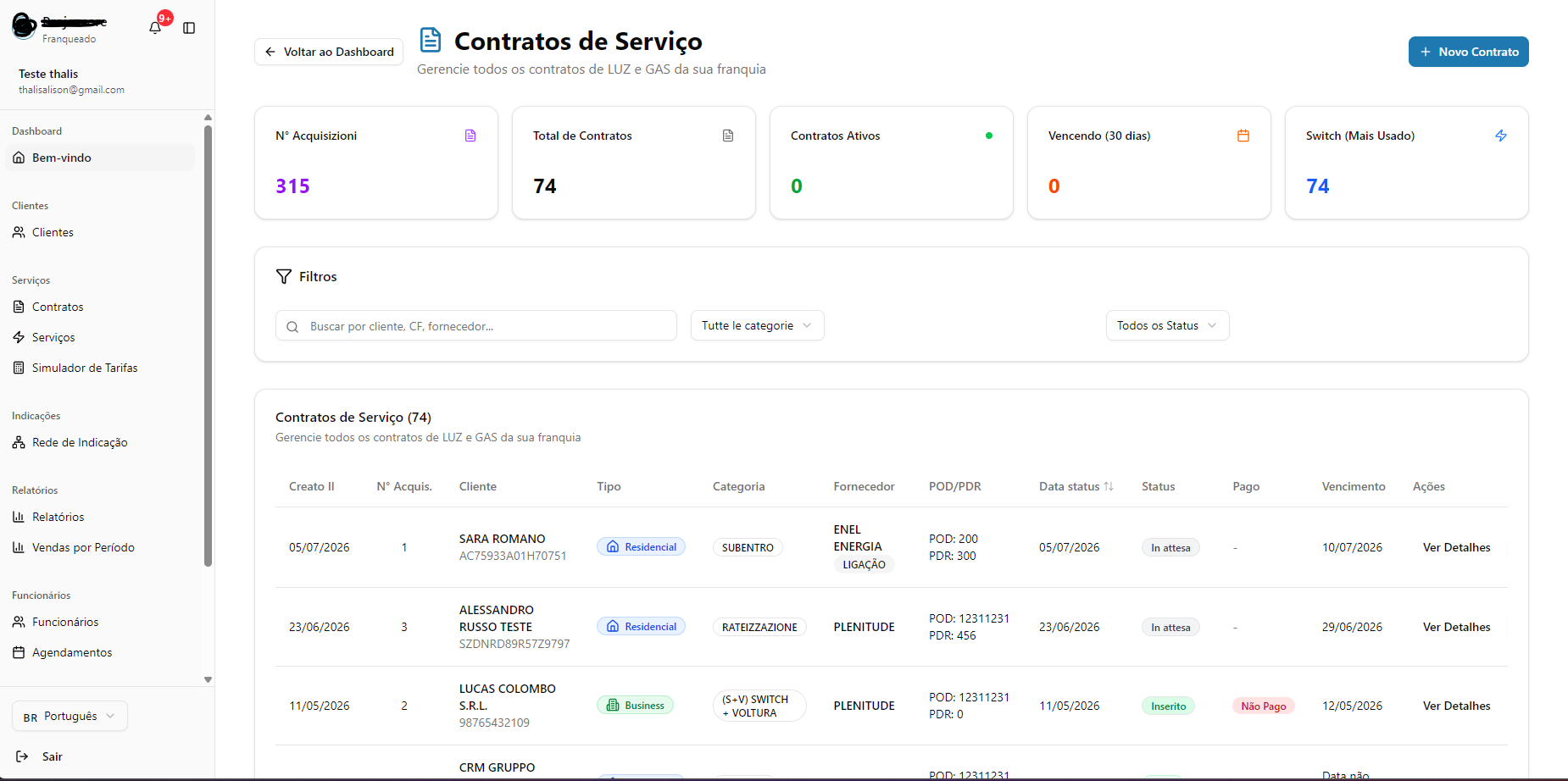Click the calendar icon in Vencendo card

[x=1243, y=136]
